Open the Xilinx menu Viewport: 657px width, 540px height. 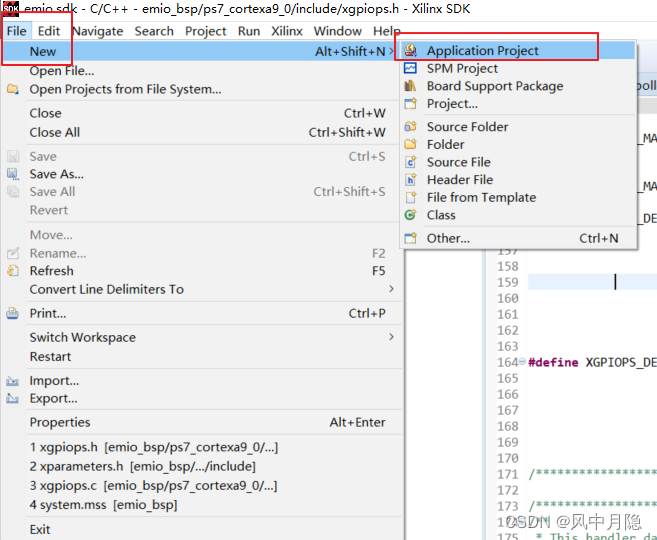[287, 31]
